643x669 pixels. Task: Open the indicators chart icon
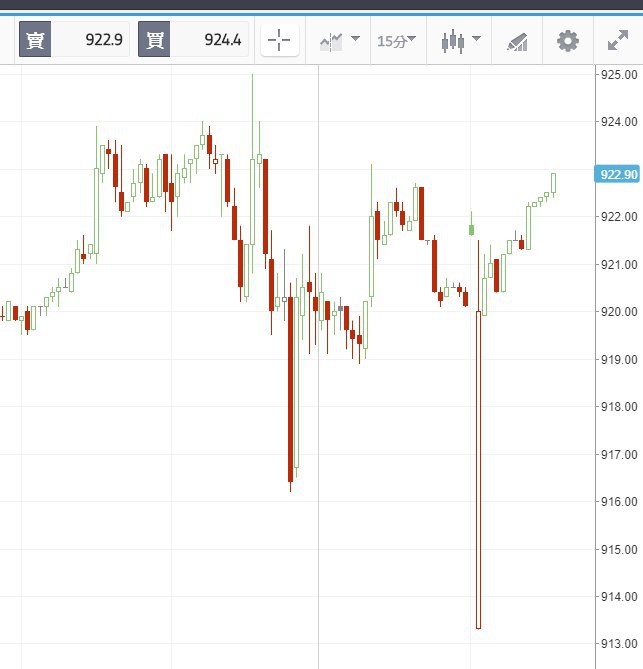click(x=331, y=42)
